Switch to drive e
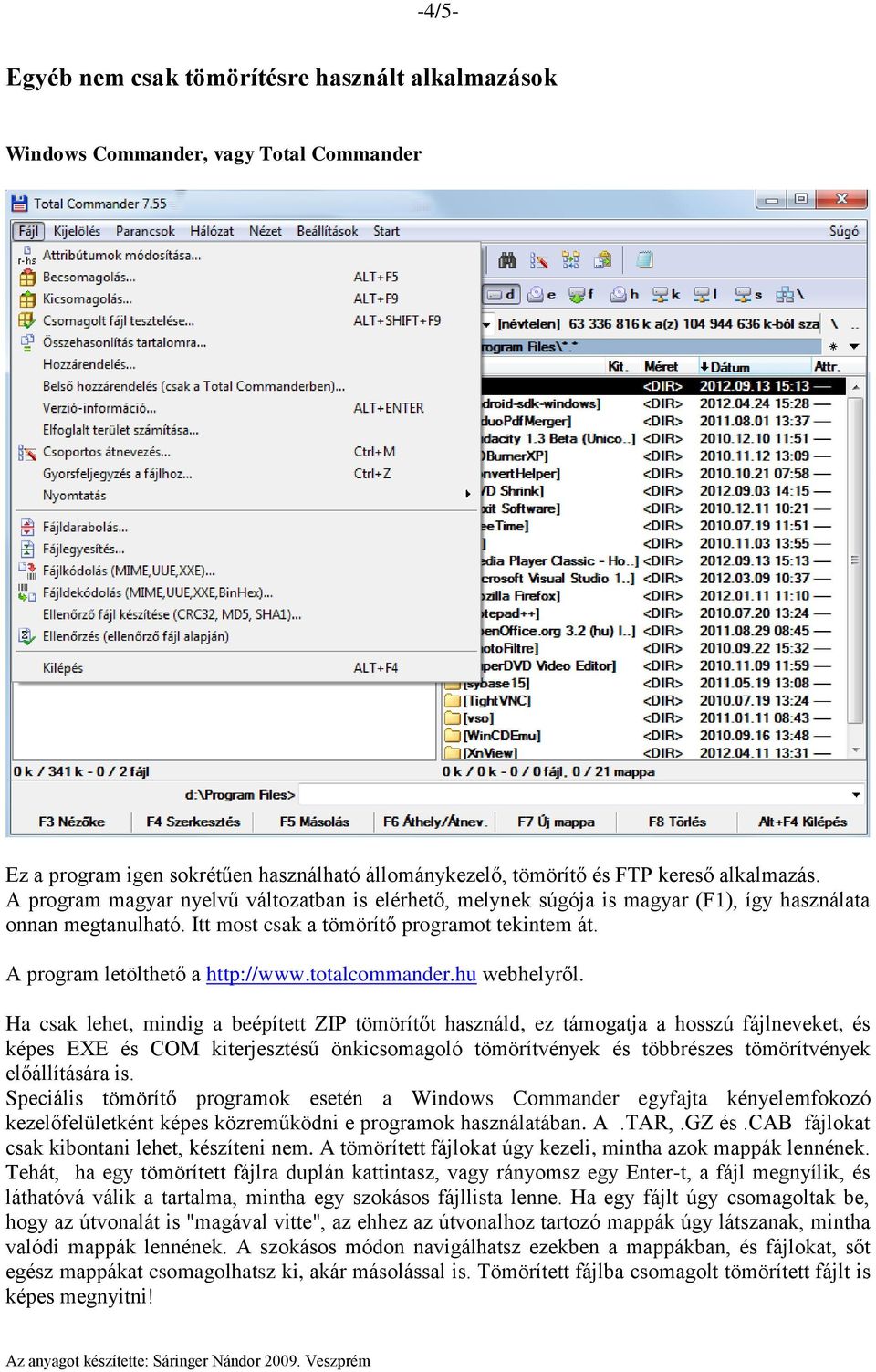 (541, 294)
